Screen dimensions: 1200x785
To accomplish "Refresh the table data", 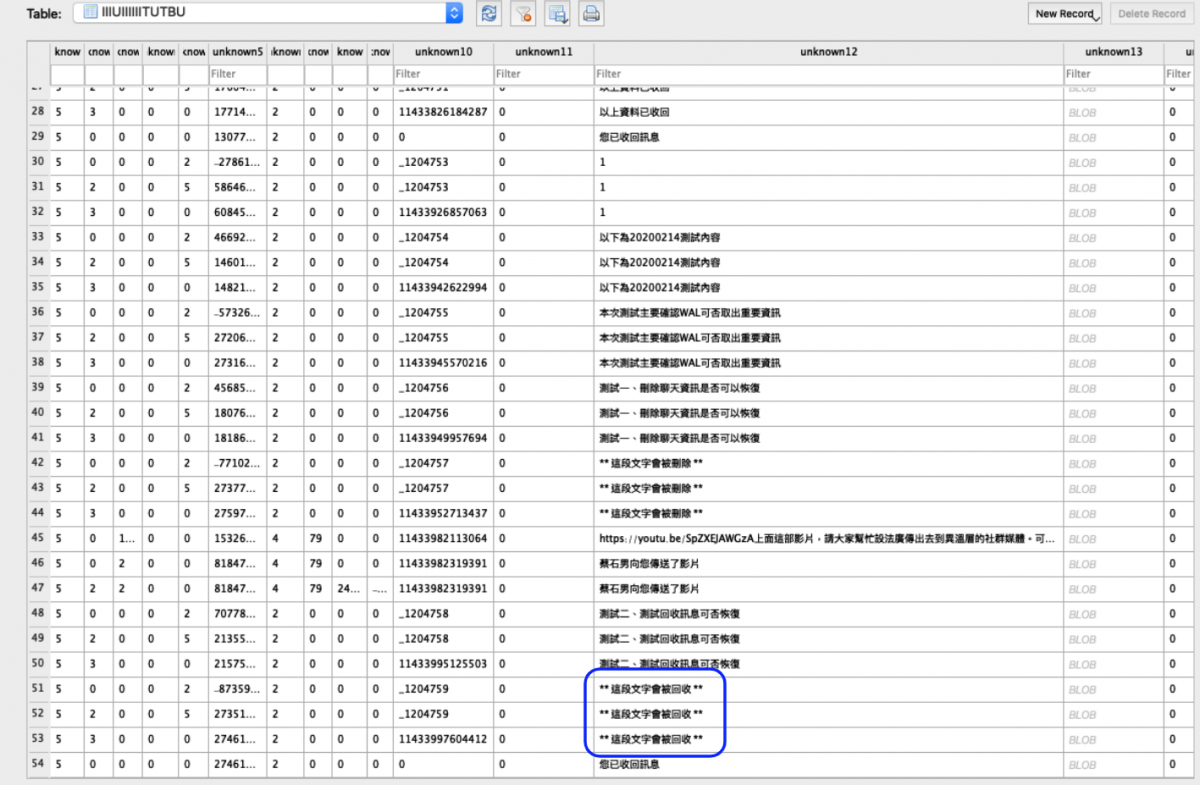I will (488, 13).
